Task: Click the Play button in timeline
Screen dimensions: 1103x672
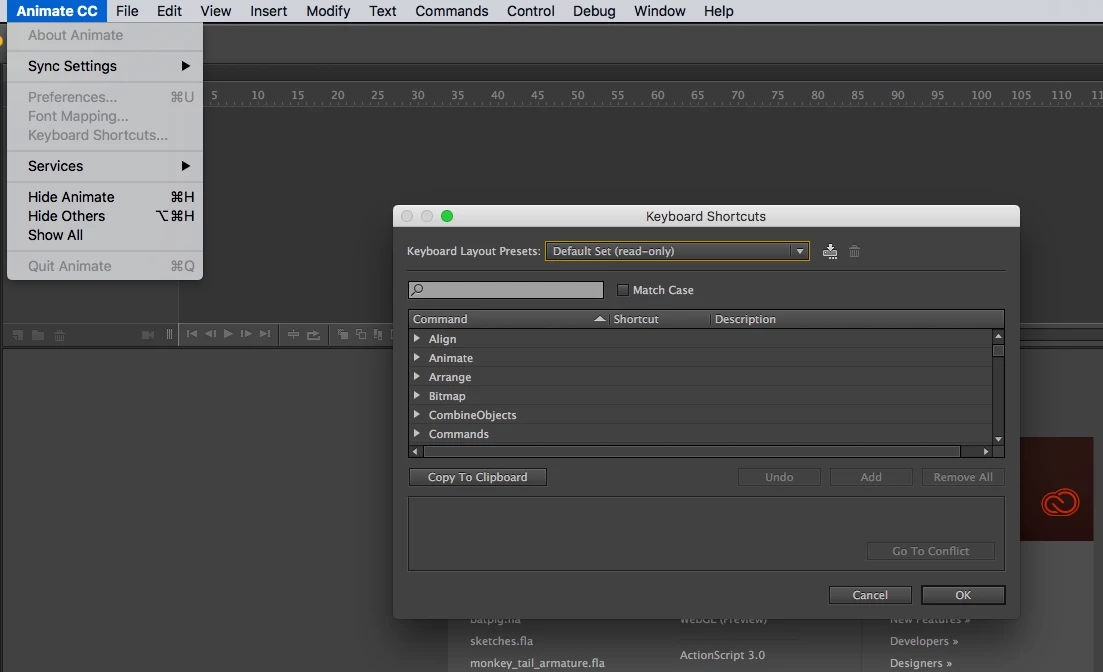Action: [x=228, y=334]
